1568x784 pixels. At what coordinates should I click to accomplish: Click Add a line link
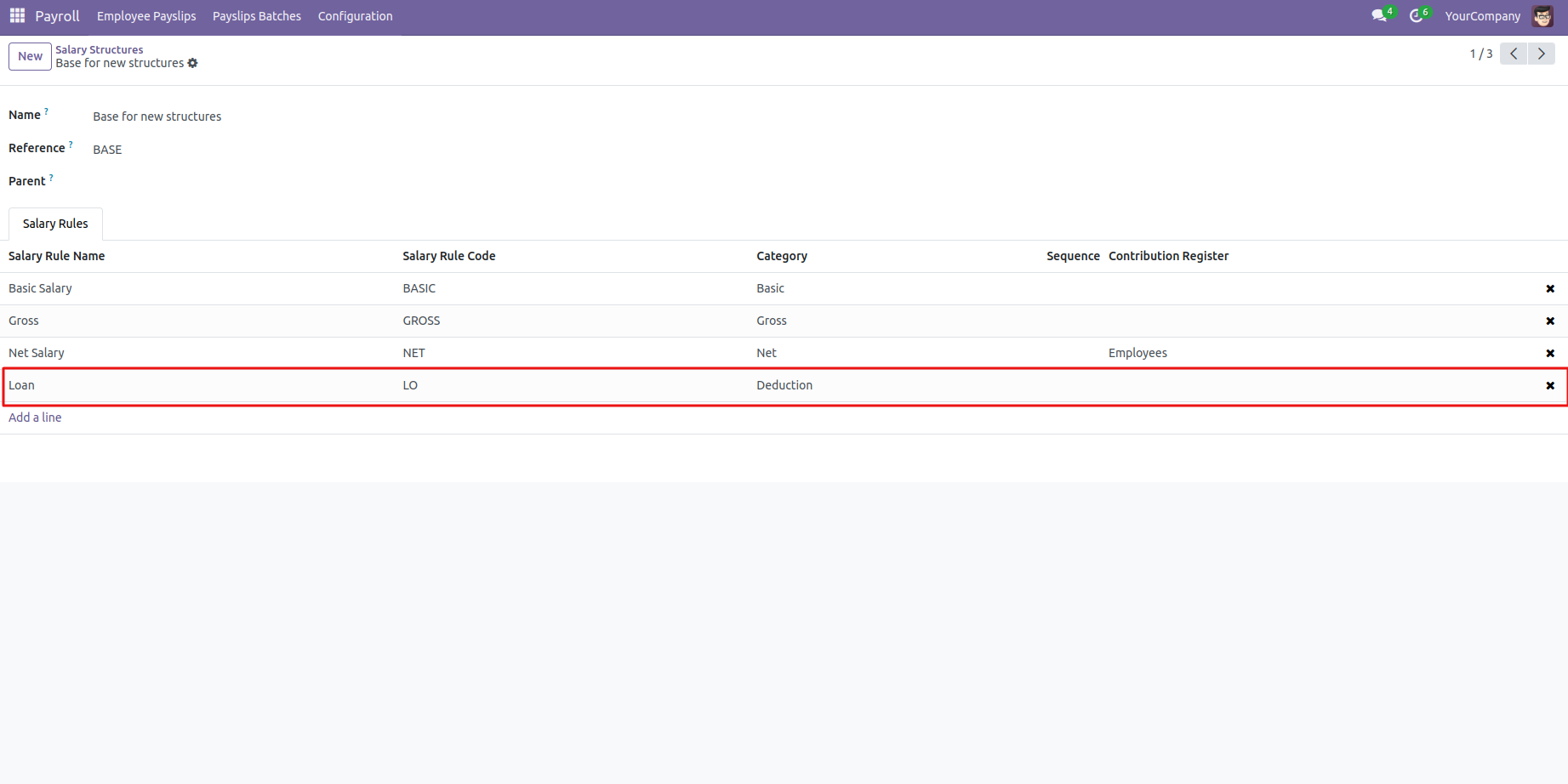(x=35, y=418)
